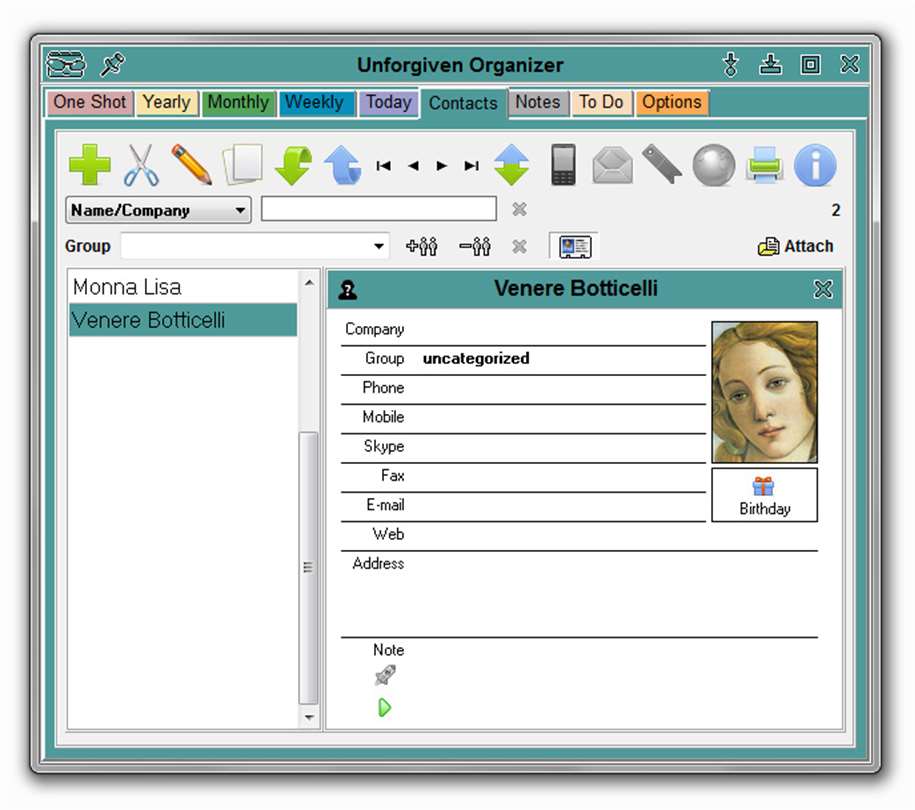Click the pushpin icon in title bar

112,64
